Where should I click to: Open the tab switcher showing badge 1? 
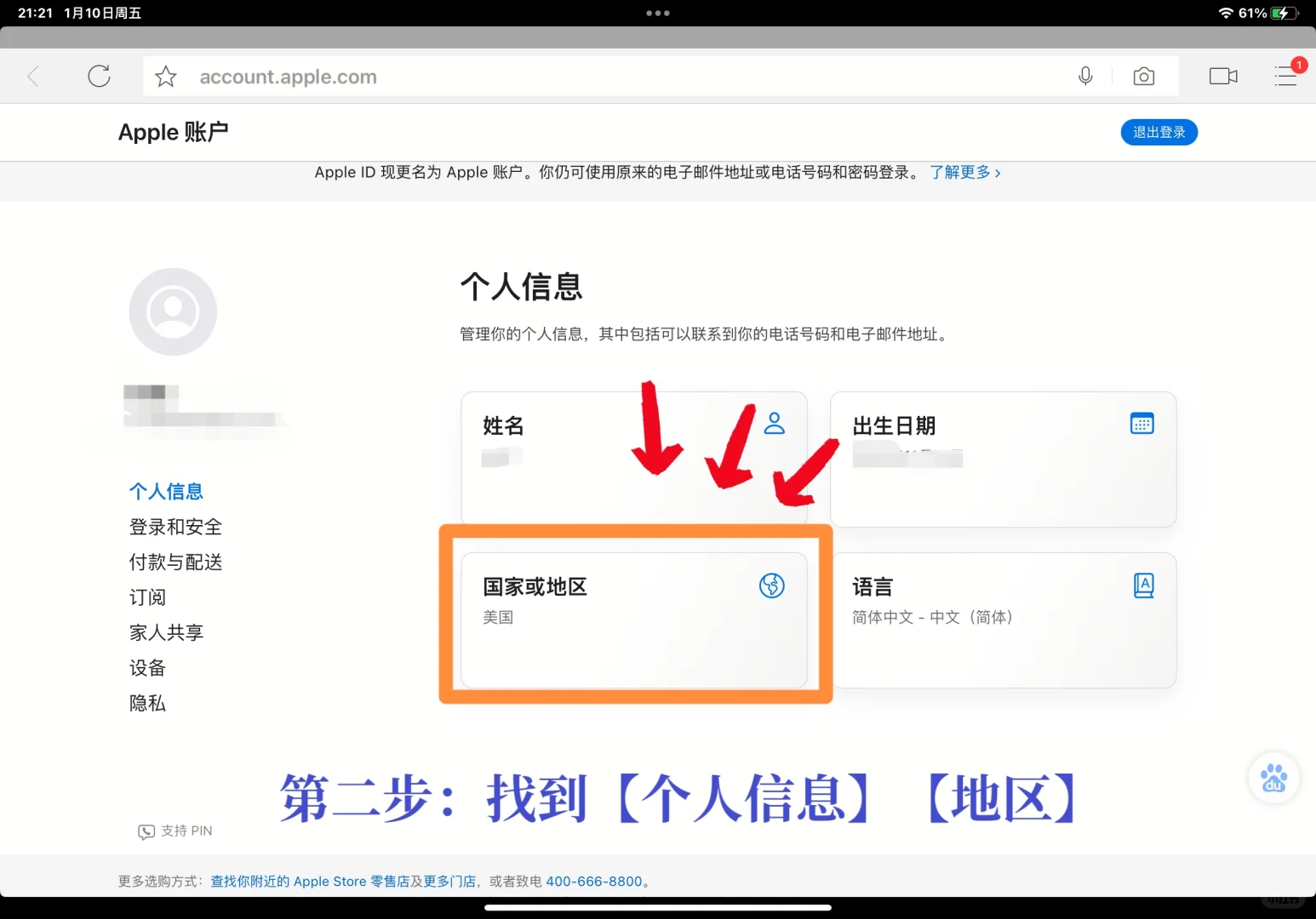(x=1286, y=77)
